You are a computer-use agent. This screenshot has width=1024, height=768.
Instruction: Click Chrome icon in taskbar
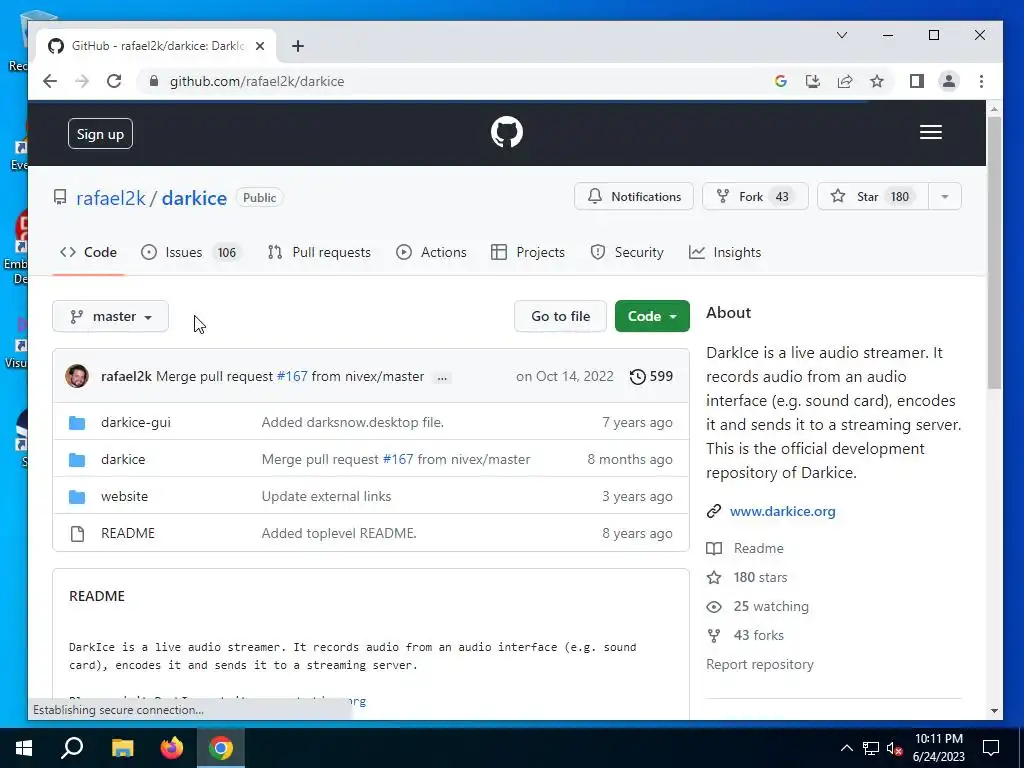coord(221,748)
